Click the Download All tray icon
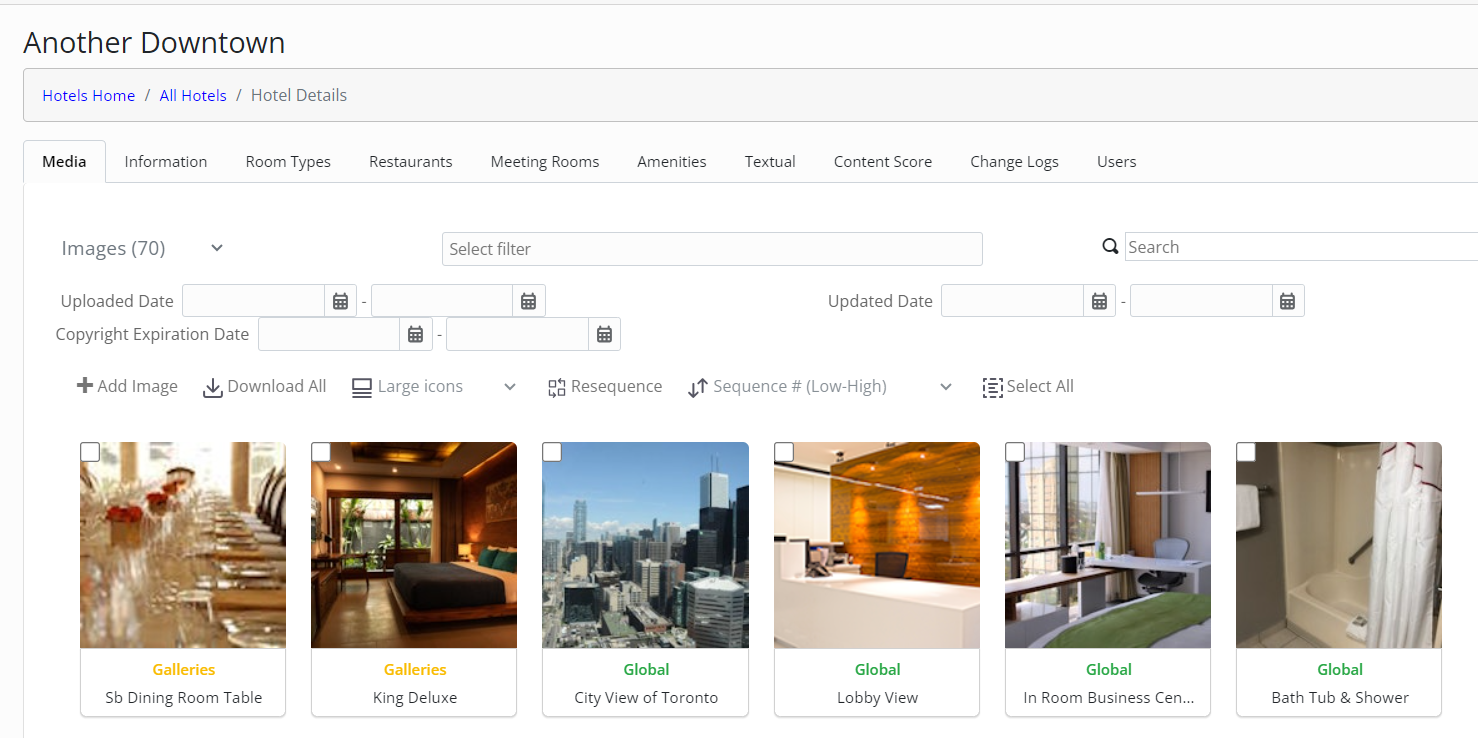Screen dimensions: 1478x738 tap(213, 388)
